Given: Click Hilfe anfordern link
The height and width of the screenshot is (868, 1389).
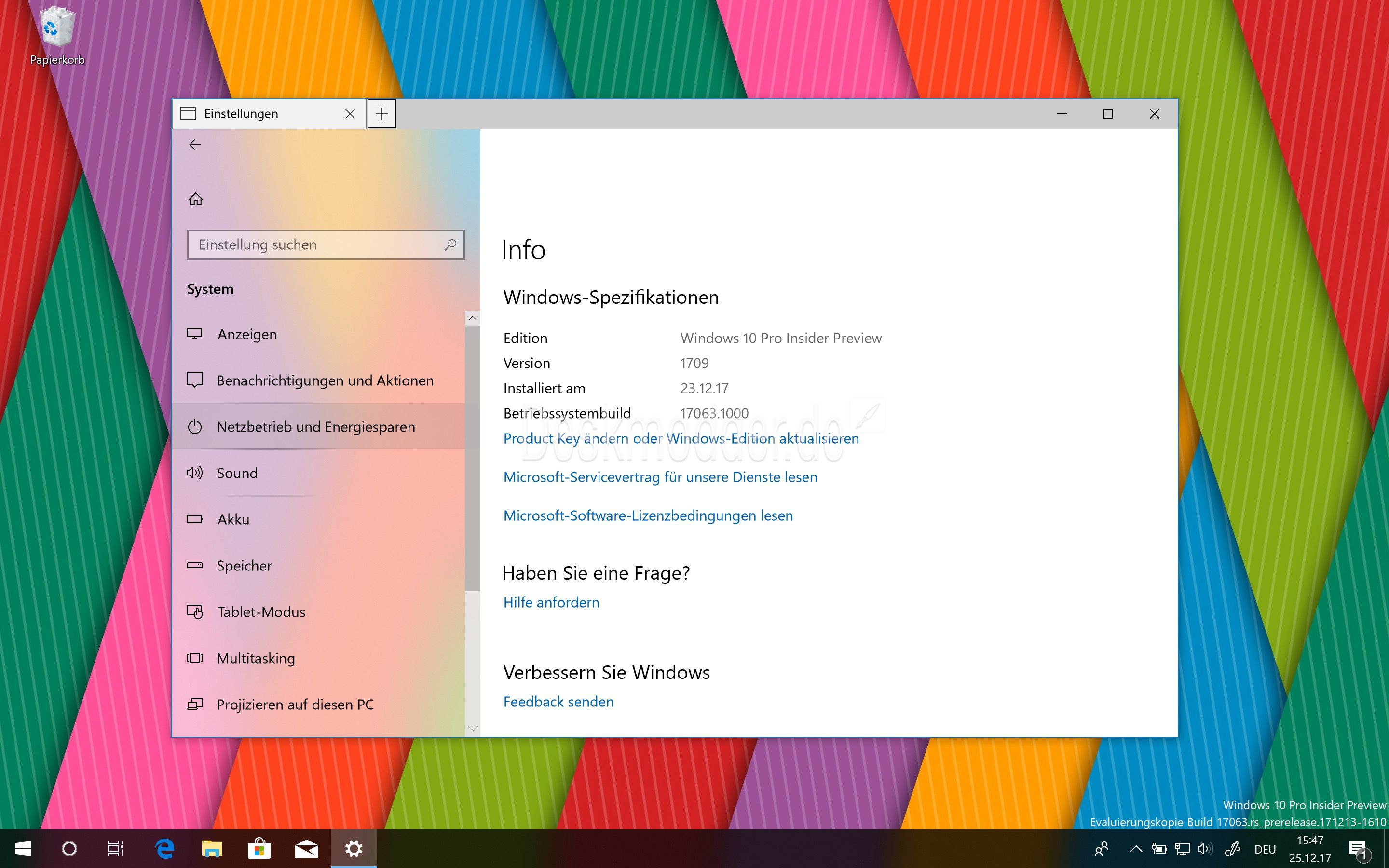Looking at the screenshot, I should pyautogui.click(x=551, y=602).
